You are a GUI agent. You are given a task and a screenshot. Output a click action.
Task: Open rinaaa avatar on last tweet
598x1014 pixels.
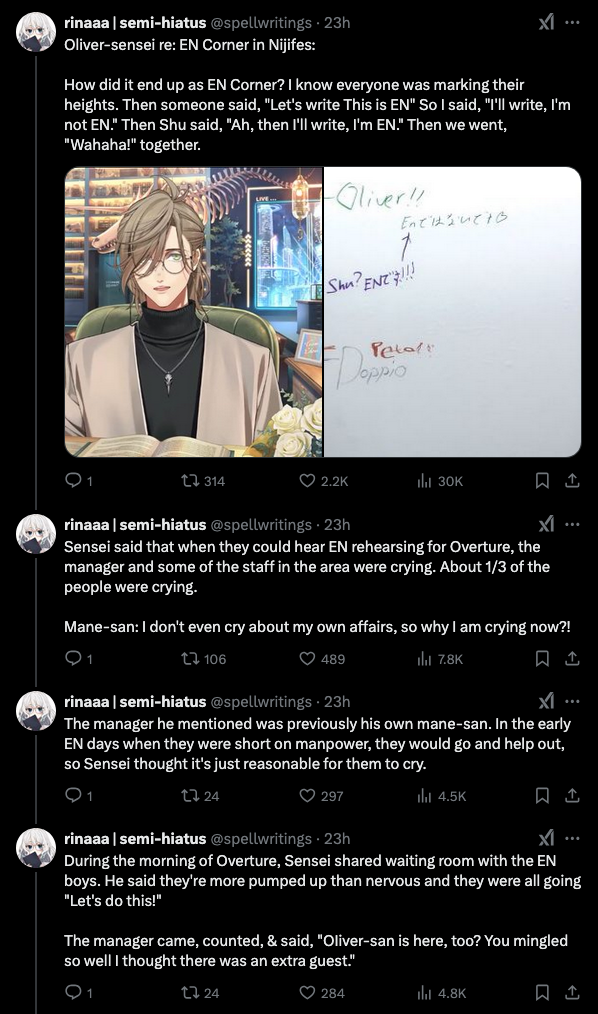click(x=36, y=848)
